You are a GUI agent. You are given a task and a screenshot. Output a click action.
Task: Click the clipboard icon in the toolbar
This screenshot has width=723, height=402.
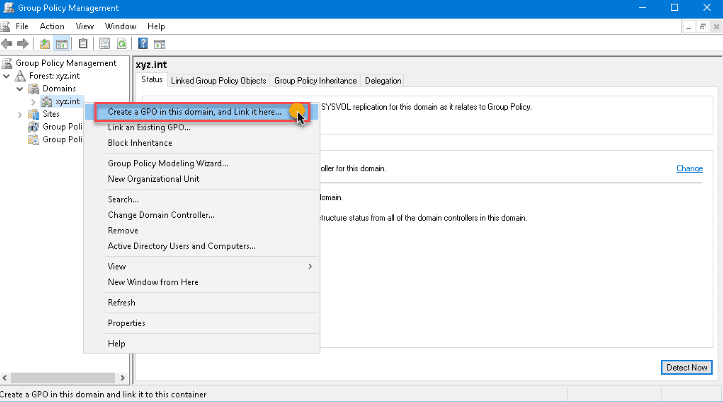pyautogui.click(x=83, y=44)
